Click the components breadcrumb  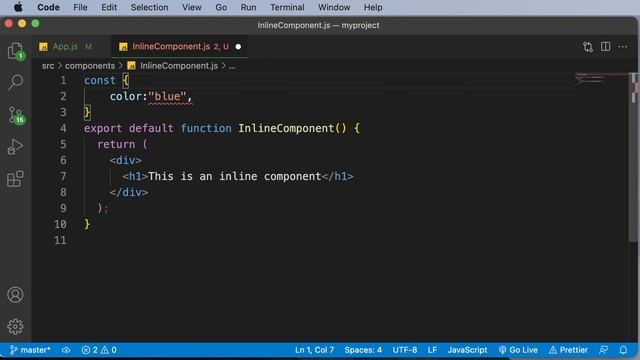click(x=90, y=66)
